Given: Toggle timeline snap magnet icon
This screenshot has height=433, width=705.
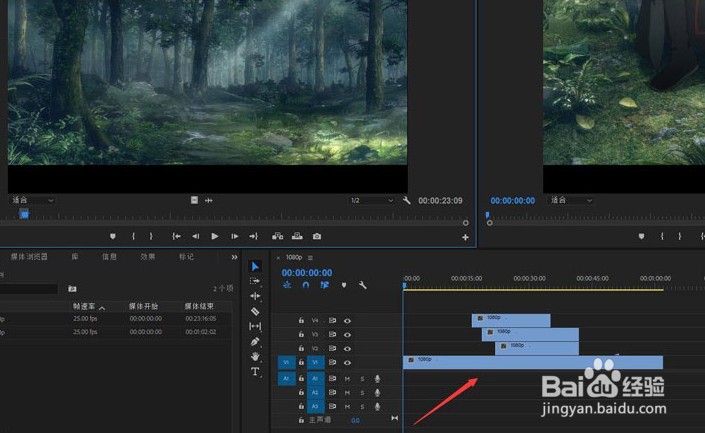Looking at the screenshot, I should tap(306, 285).
